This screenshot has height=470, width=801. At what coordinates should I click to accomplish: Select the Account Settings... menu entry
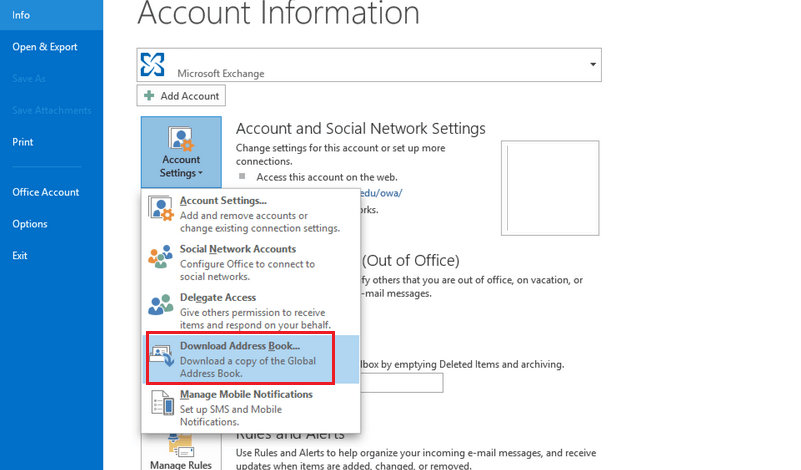(251, 214)
